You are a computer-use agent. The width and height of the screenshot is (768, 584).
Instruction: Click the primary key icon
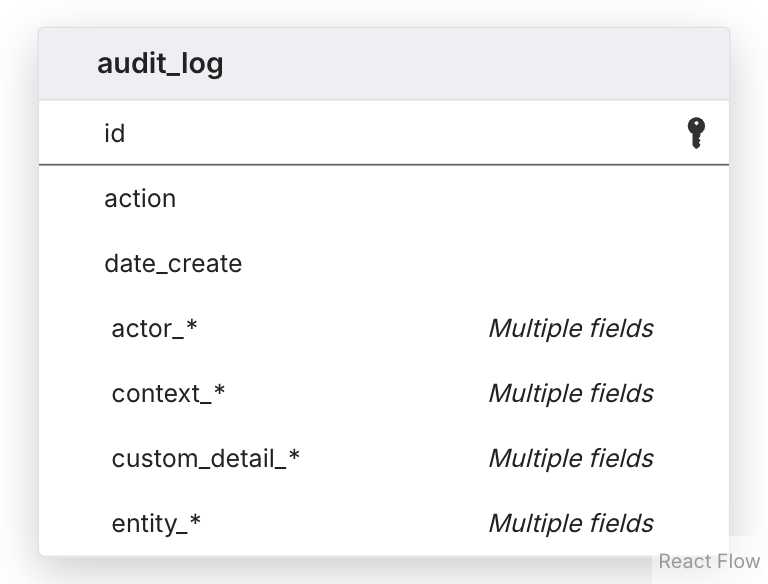click(697, 132)
